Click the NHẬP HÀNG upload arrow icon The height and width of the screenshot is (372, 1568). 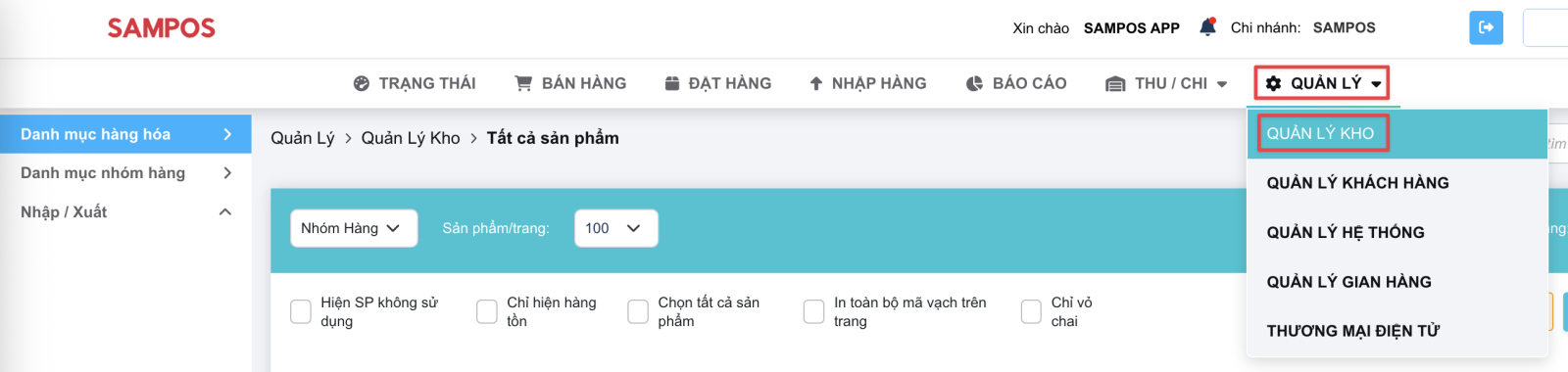815,84
